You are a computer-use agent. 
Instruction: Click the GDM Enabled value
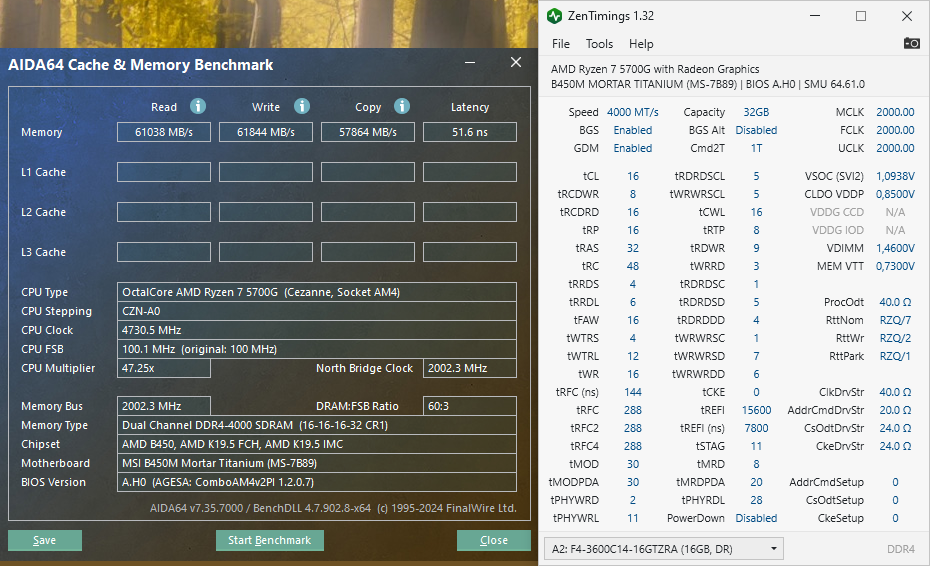(632, 148)
